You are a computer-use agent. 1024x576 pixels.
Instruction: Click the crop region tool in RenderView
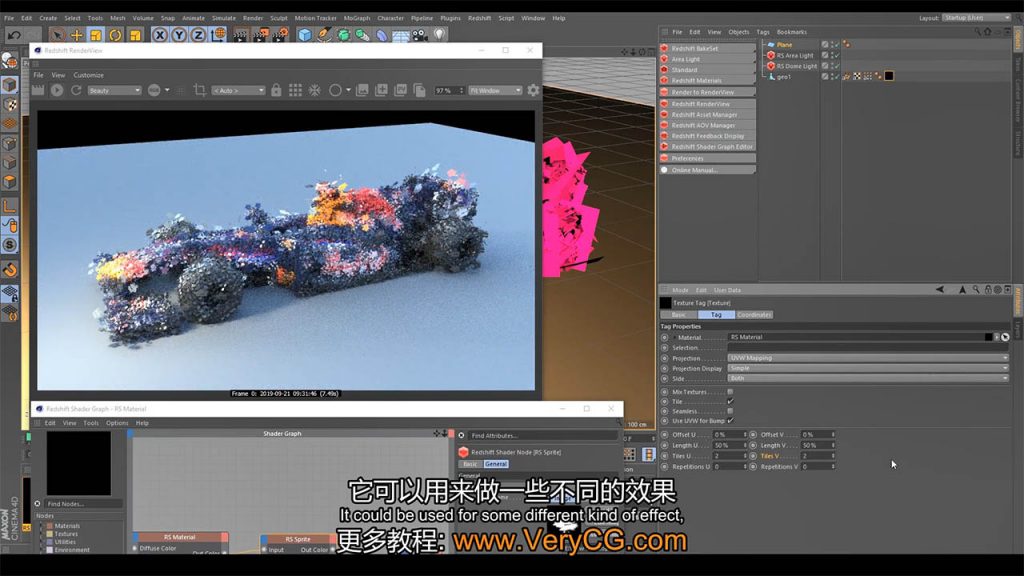200,90
